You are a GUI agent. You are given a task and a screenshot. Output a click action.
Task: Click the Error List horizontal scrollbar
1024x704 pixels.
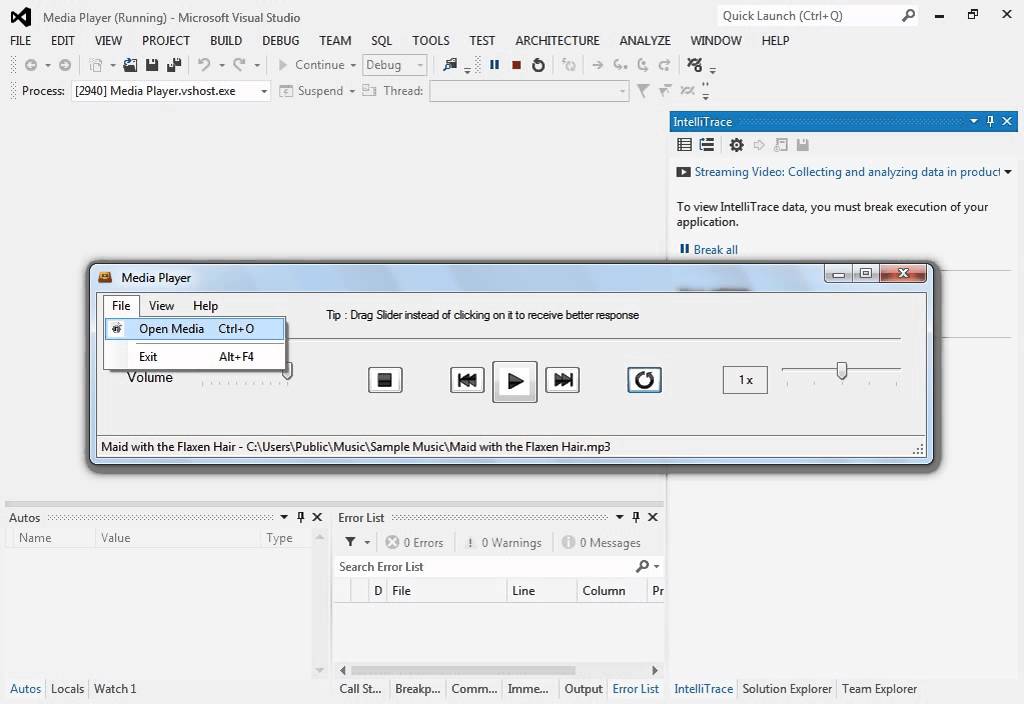498,670
